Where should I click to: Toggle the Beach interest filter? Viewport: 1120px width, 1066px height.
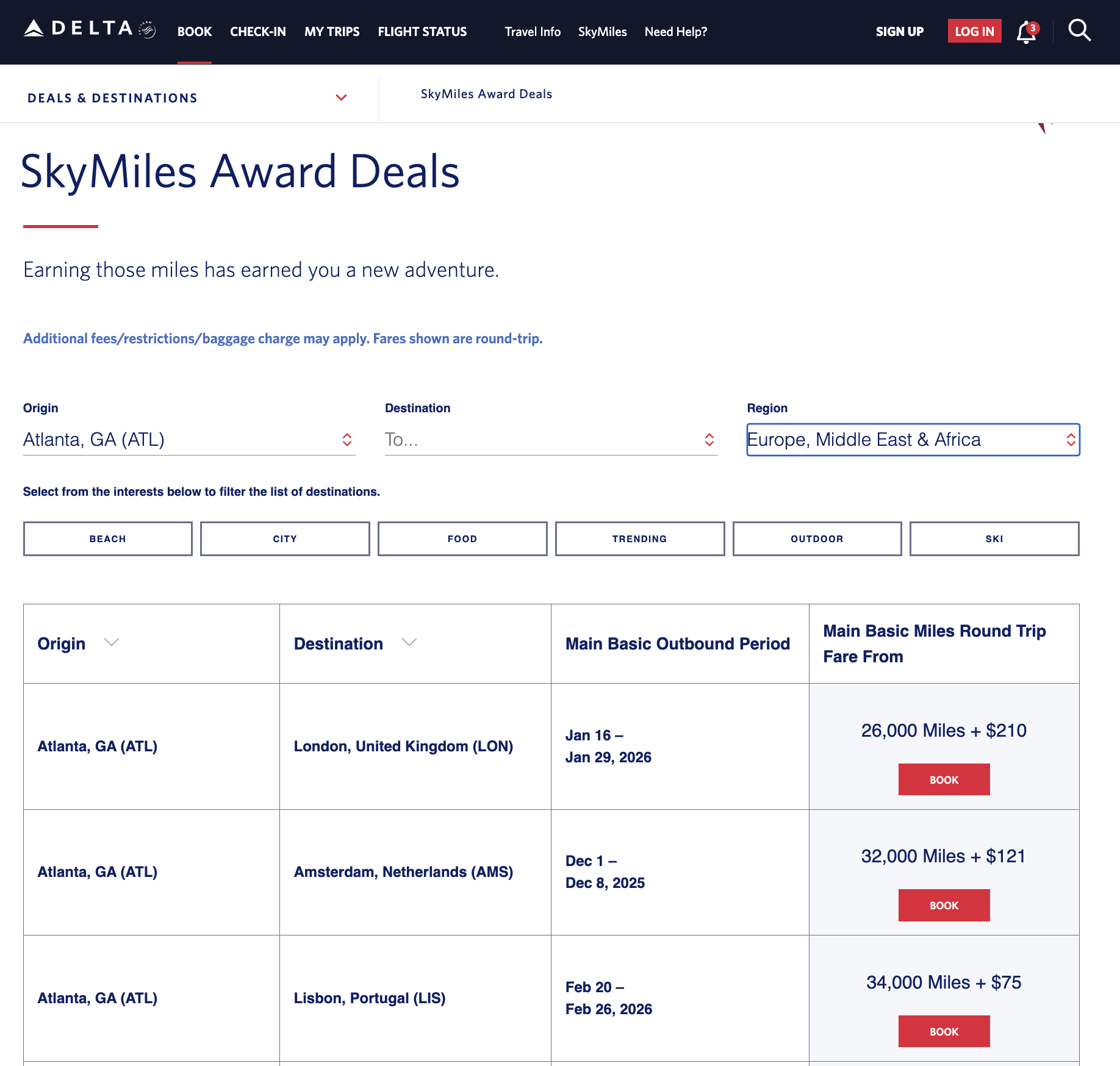click(x=108, y=538)
